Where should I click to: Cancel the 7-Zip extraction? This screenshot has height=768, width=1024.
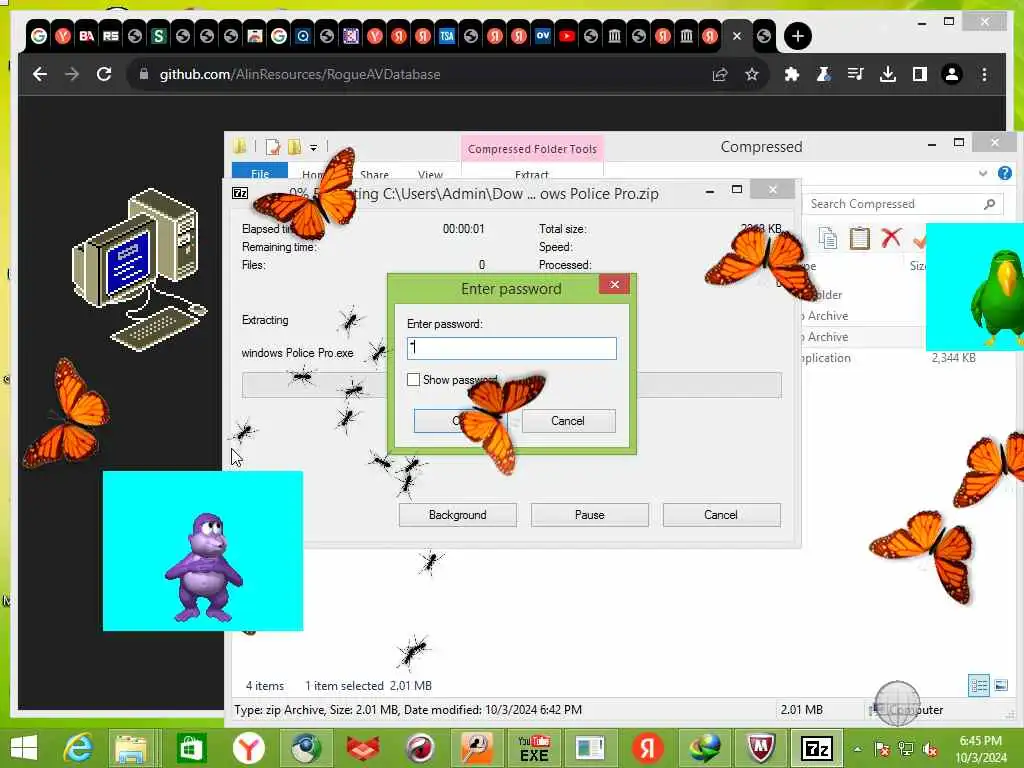[x=721, y=515]
